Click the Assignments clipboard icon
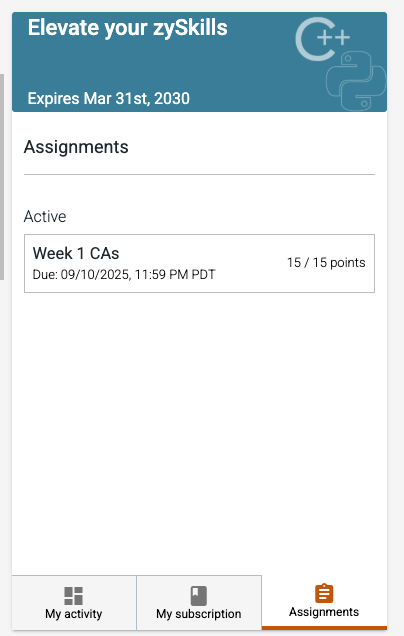 pos(324,594)
